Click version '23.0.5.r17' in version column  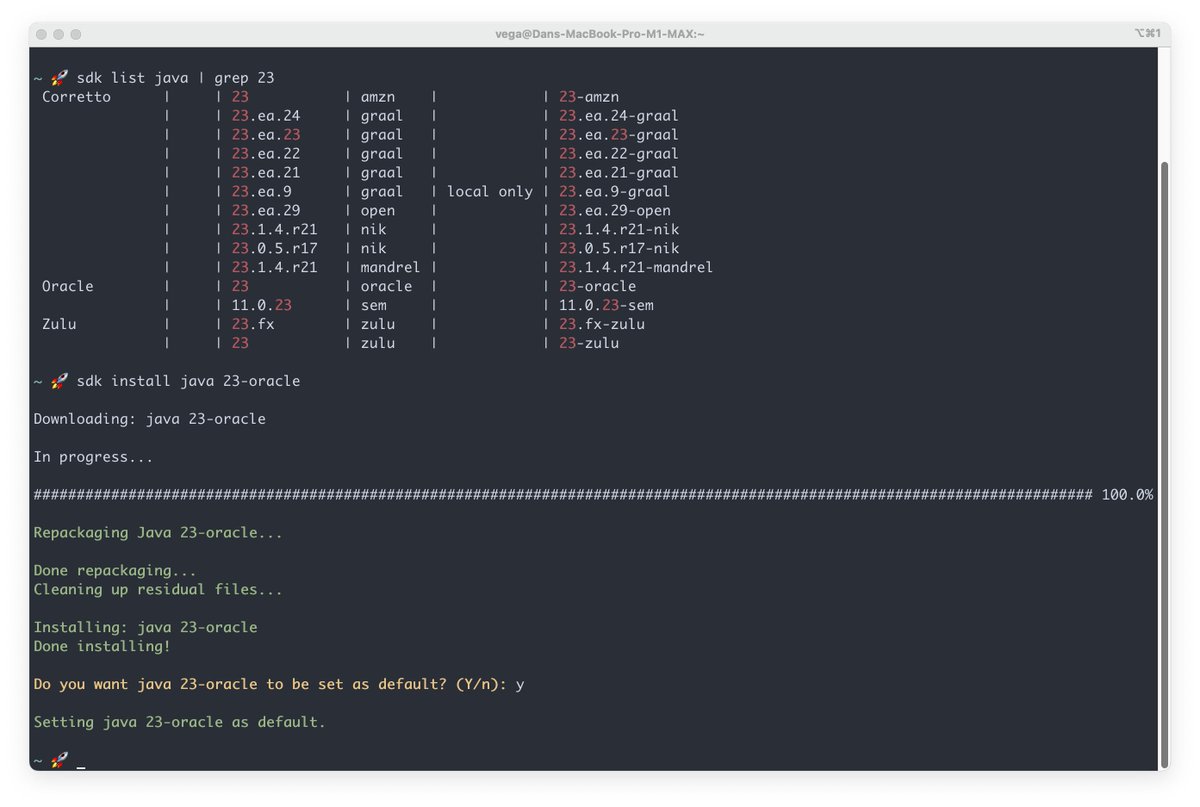point(274,249)
